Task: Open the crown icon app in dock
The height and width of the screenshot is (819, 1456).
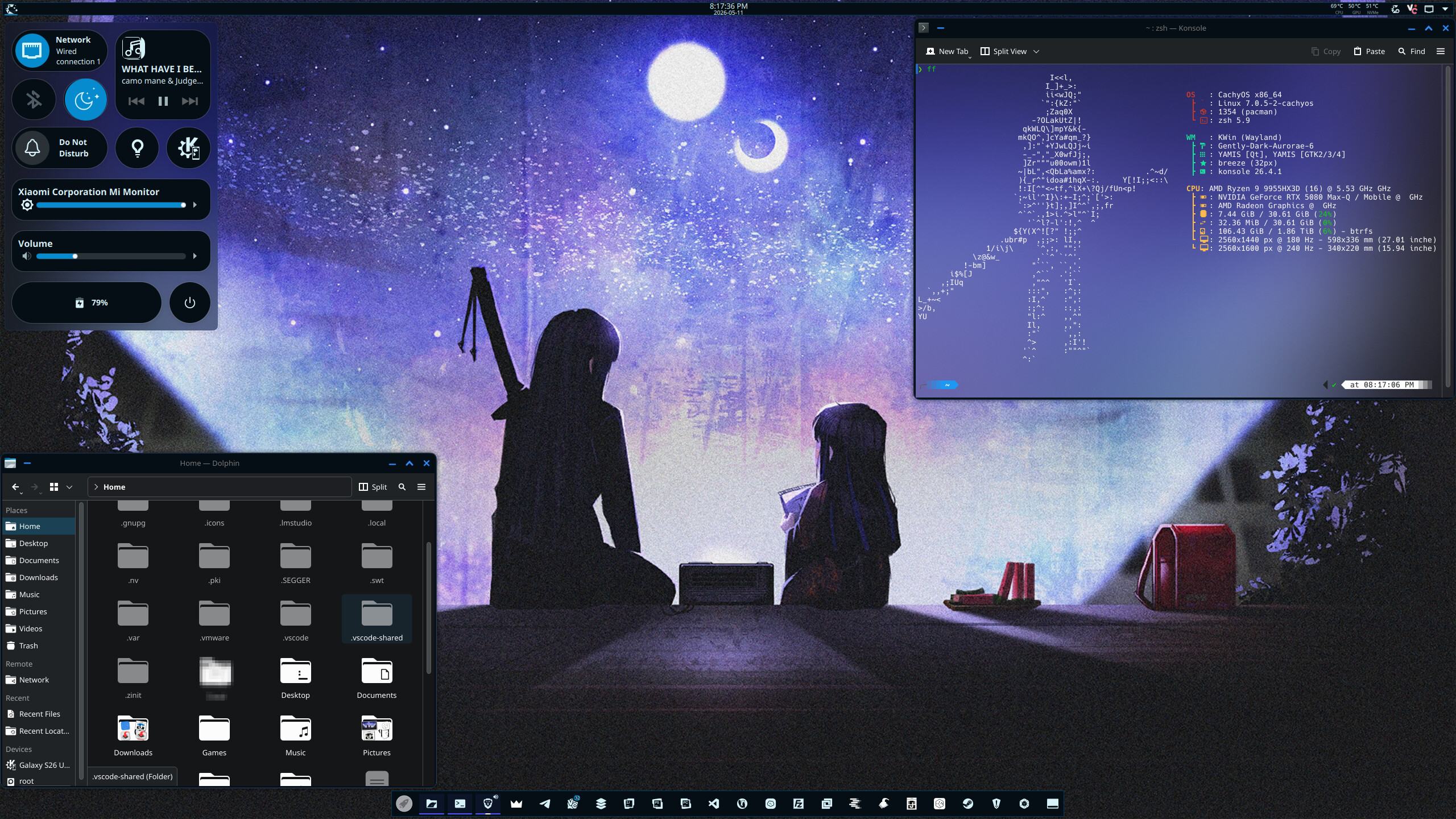Action: coord(516,804)
